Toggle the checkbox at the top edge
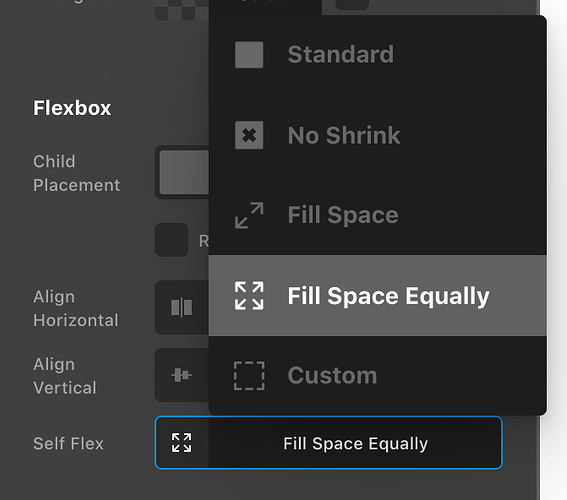Screen dimensions: 567x500 click(352, 4)
